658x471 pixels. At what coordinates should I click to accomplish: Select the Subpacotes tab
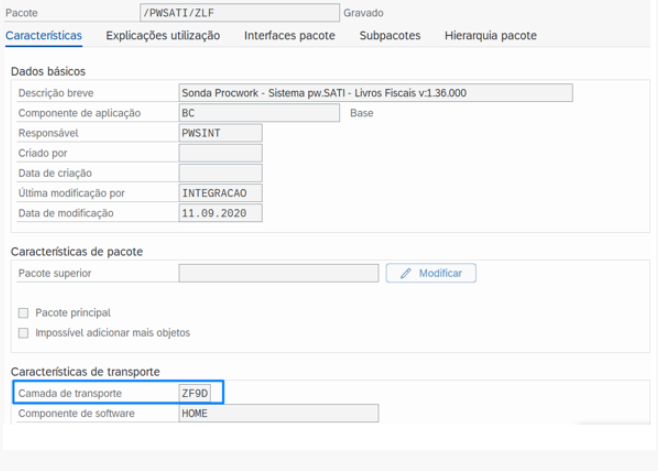tap(390, 36)
